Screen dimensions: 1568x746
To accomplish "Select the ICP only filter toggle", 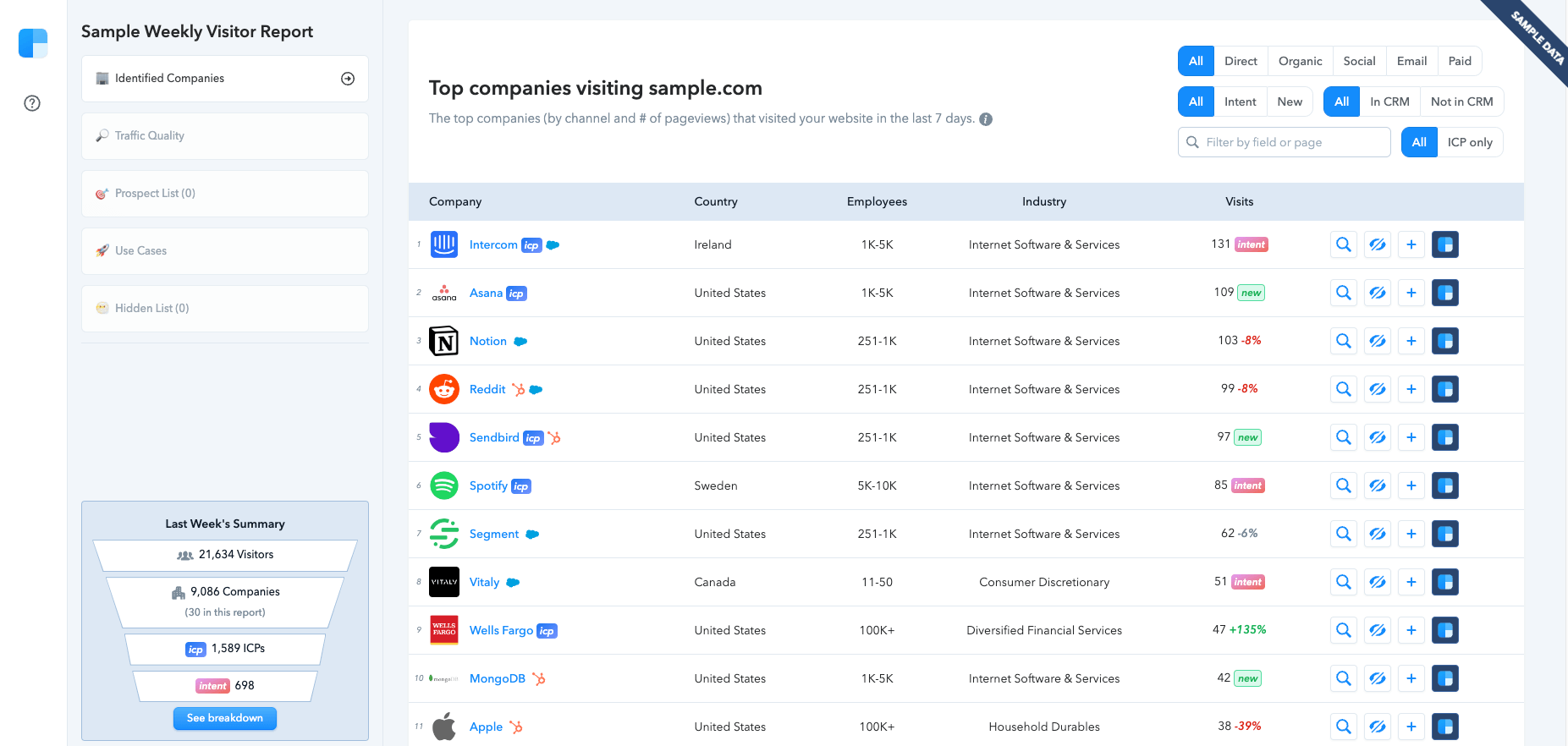I will [1470, 142].
